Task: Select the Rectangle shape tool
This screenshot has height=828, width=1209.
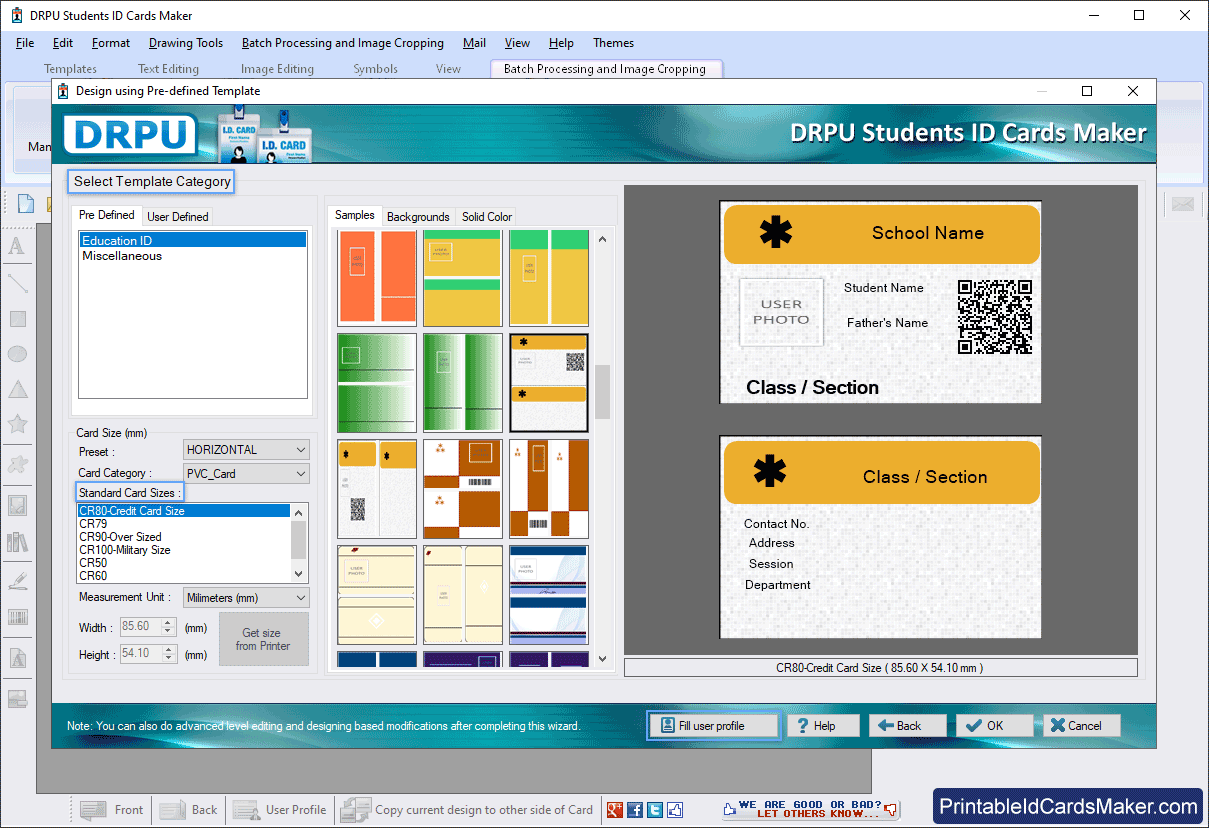Action: [x=17, y=319]
